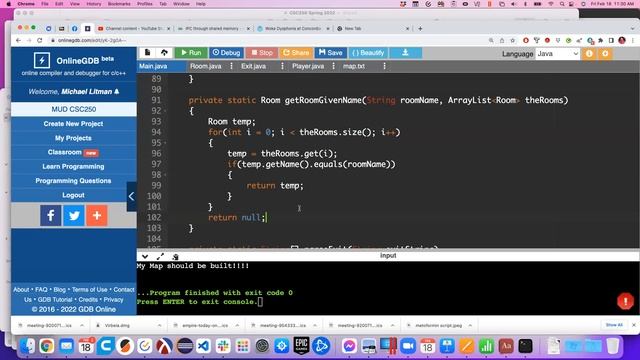Open Visual Studio Code from the Dock
This screenshot has height=360, width=640.
click(x=203, y=346)
